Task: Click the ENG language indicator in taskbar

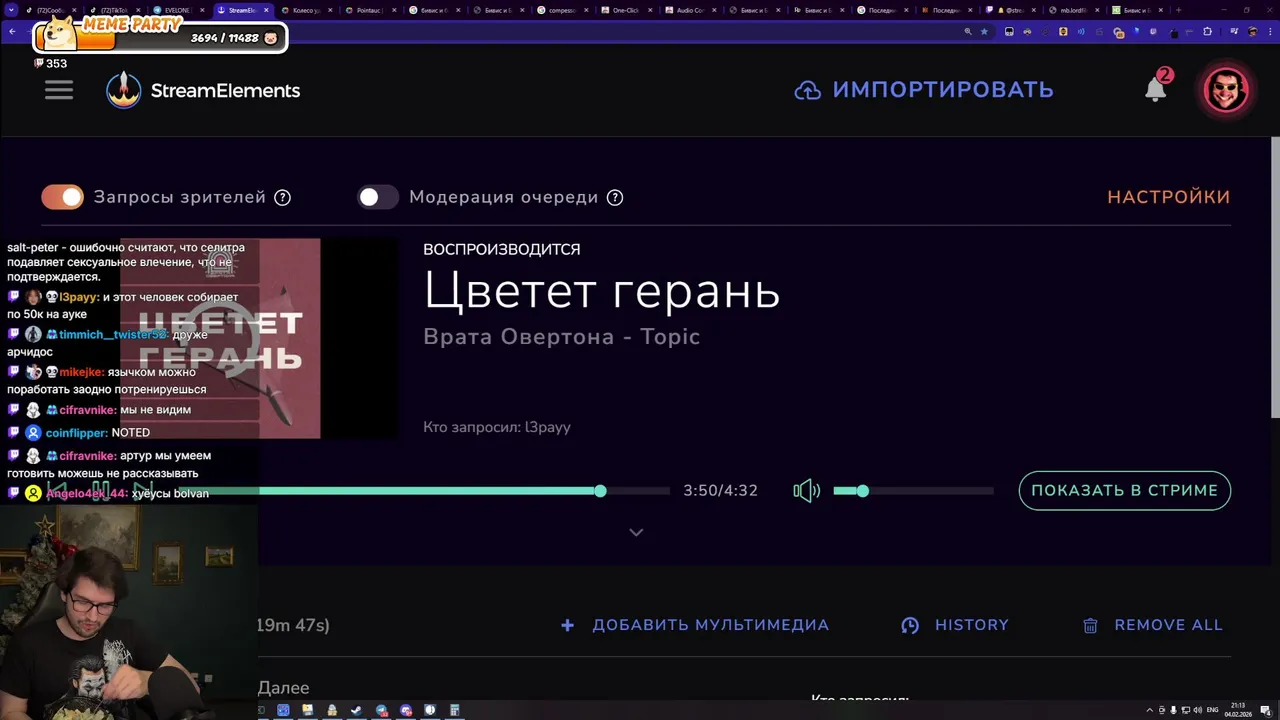Action: pyautogui.click(x=1213, y=710)
